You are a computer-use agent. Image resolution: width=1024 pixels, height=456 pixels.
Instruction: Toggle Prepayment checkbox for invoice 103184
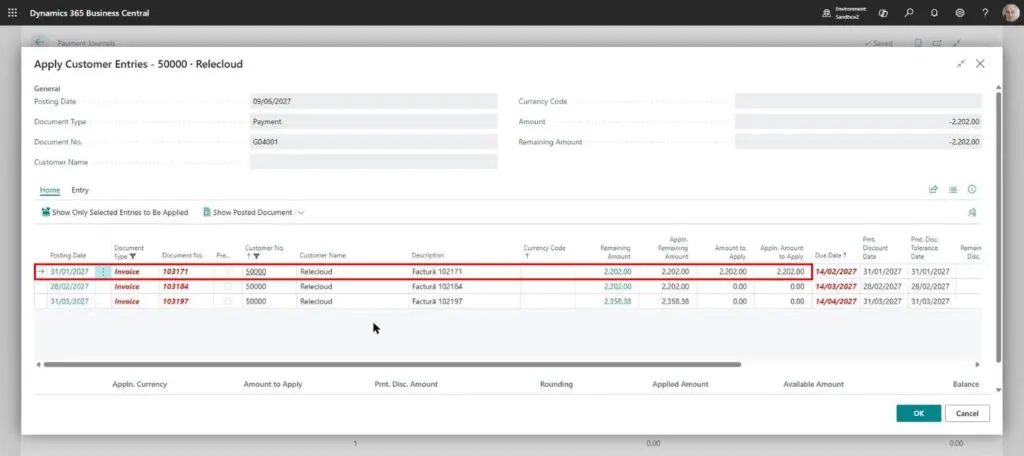pos(227,287)
